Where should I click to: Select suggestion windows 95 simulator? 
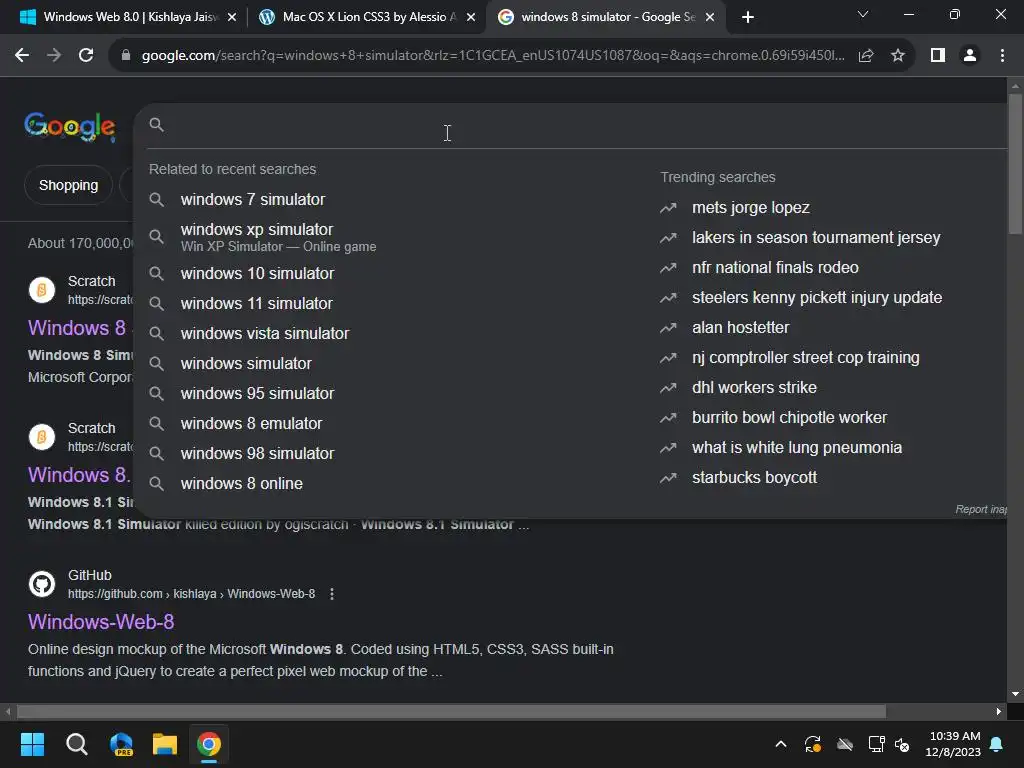click(x=257, y=393)
